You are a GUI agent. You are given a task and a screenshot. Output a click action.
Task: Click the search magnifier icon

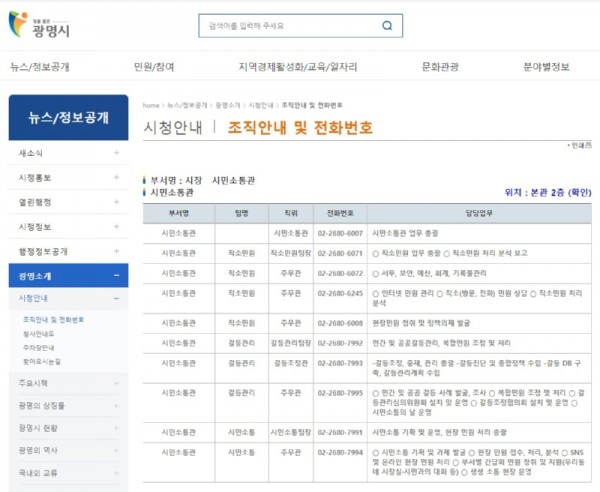tap(387, 26)
